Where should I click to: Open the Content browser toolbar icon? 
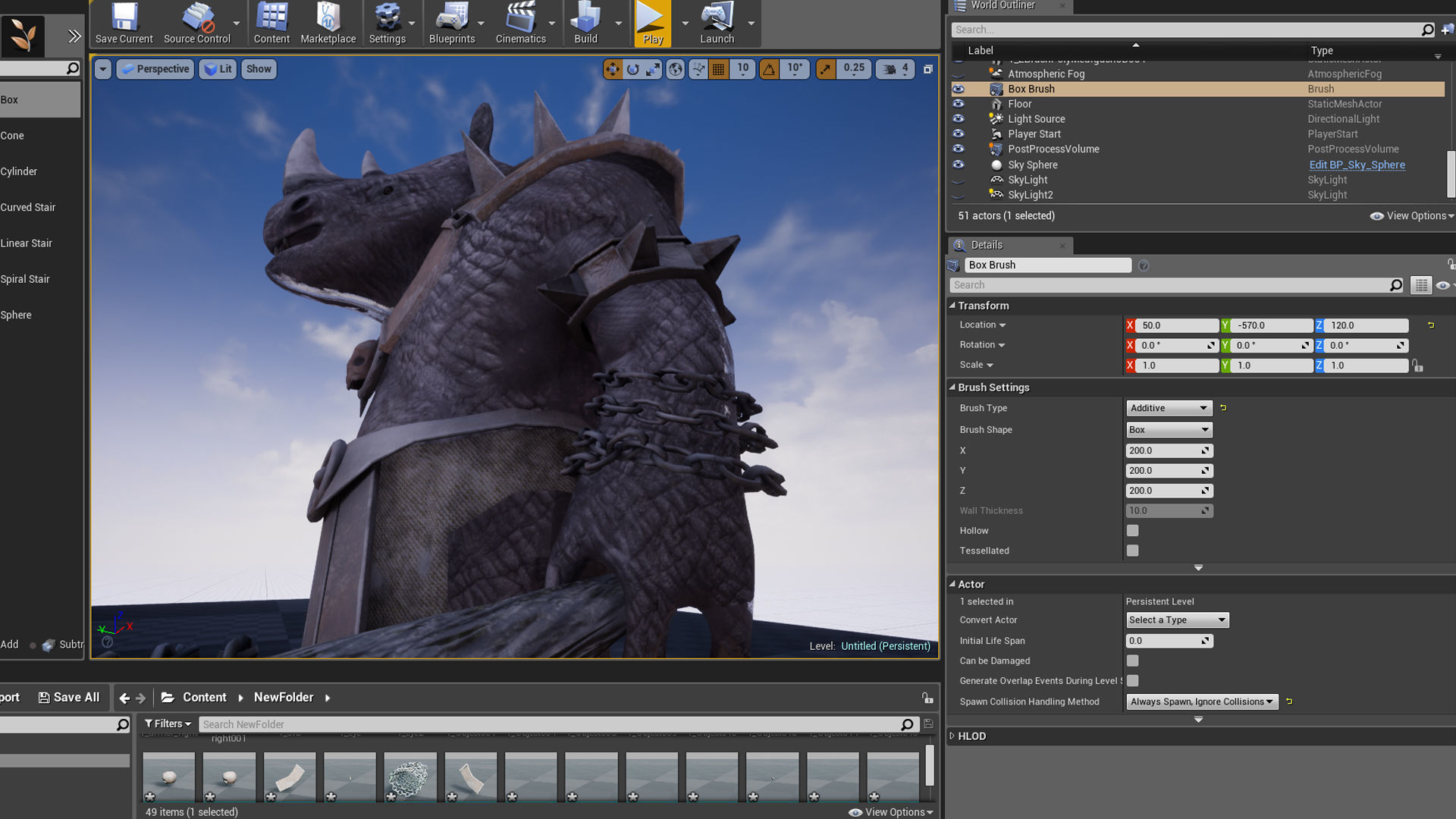coord(271,24)
